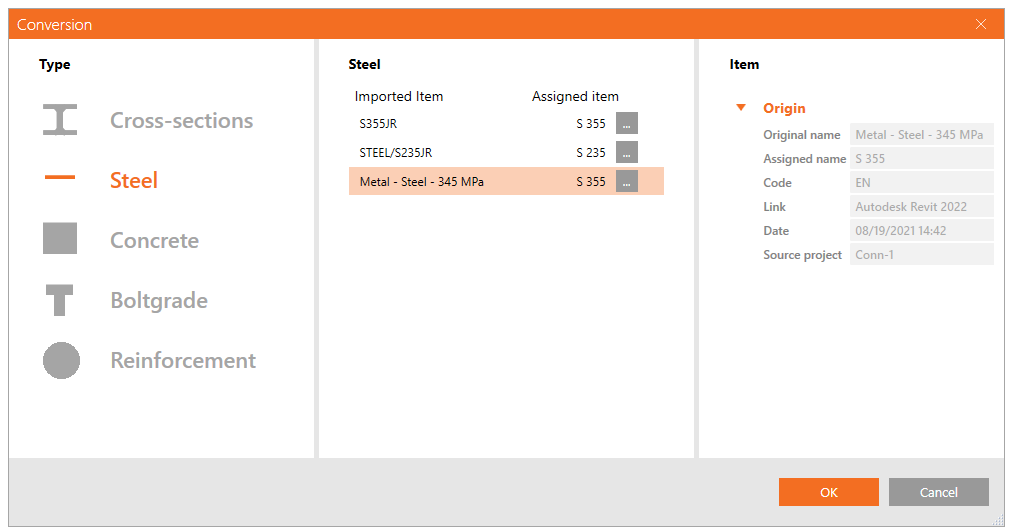
Task: Click the Reinforcement circle icon
Action: coord(60,360)
